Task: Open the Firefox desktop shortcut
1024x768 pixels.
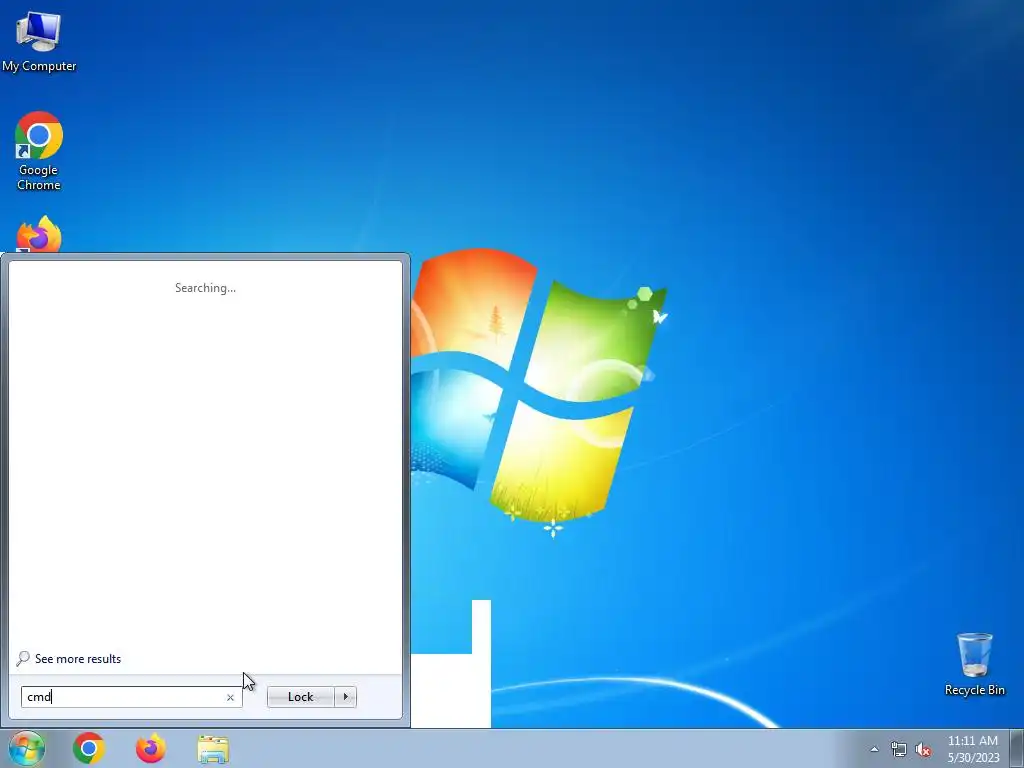Action: tap(39, 235)
